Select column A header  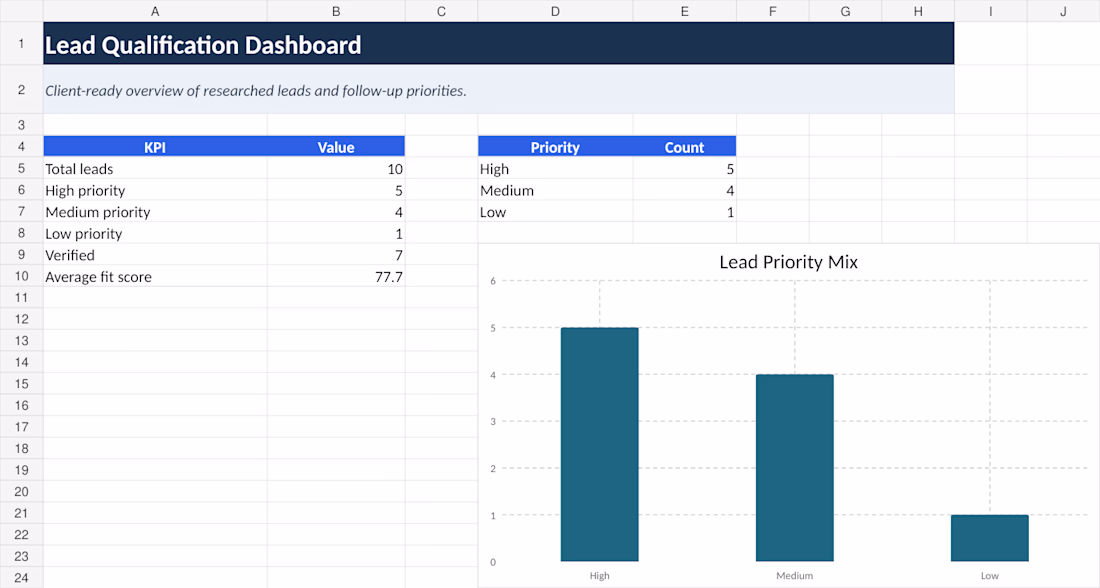coord(155,11)
